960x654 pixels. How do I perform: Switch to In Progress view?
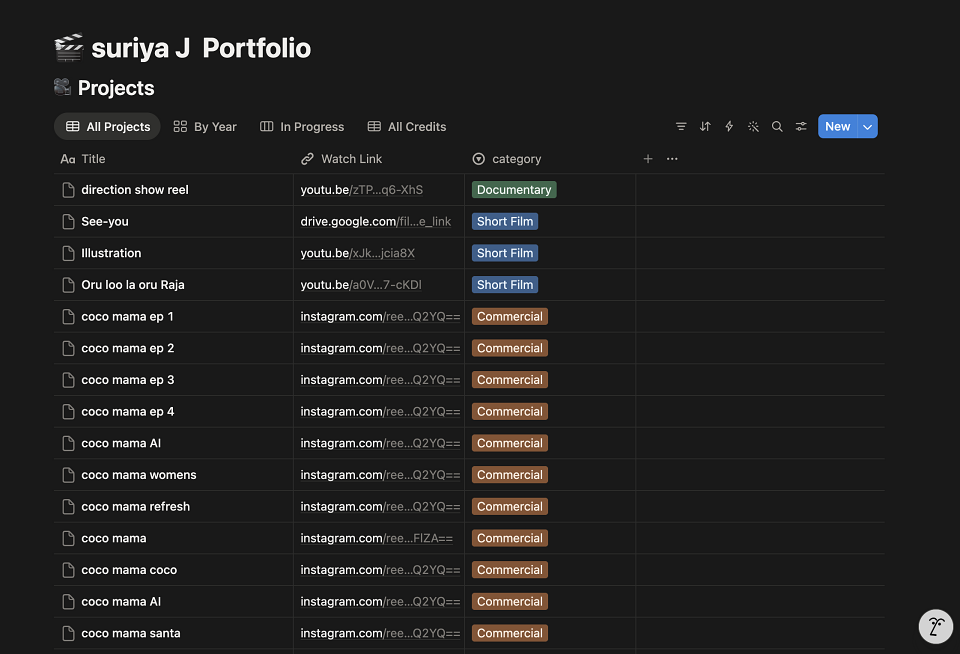[302, 127]
